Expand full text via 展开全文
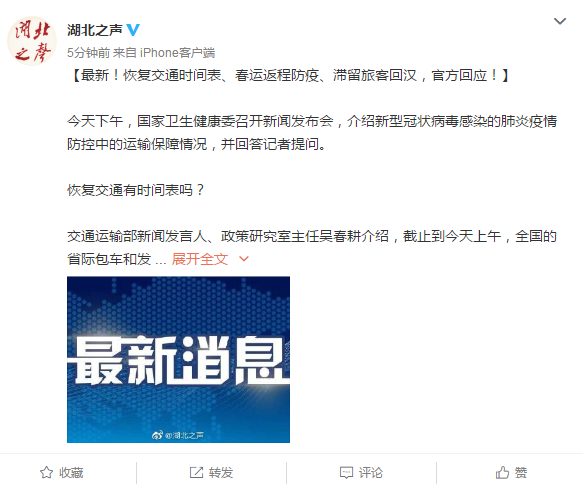Viewport: 583px width, 491px height. [x=200, y=259]
